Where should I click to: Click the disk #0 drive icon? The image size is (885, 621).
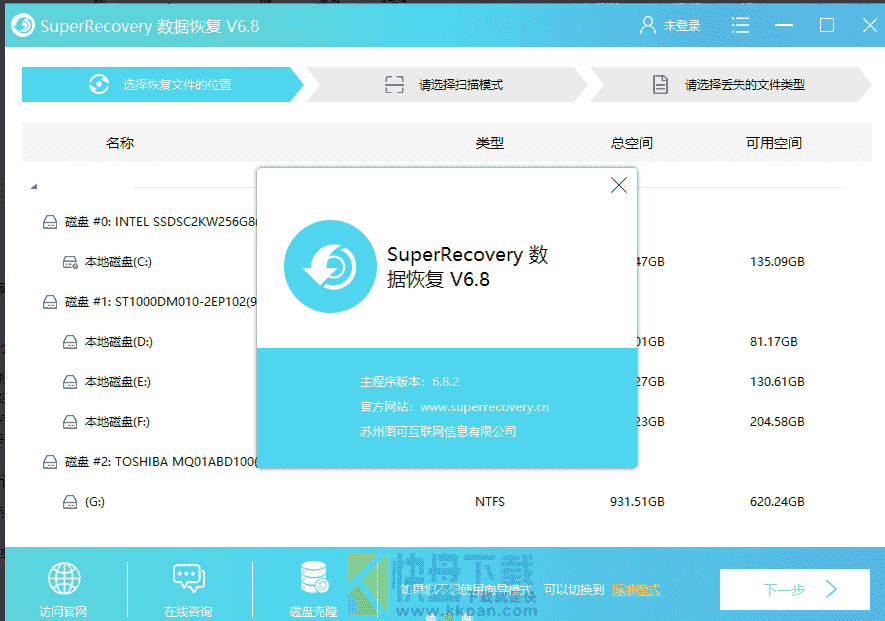coord(50,222)
